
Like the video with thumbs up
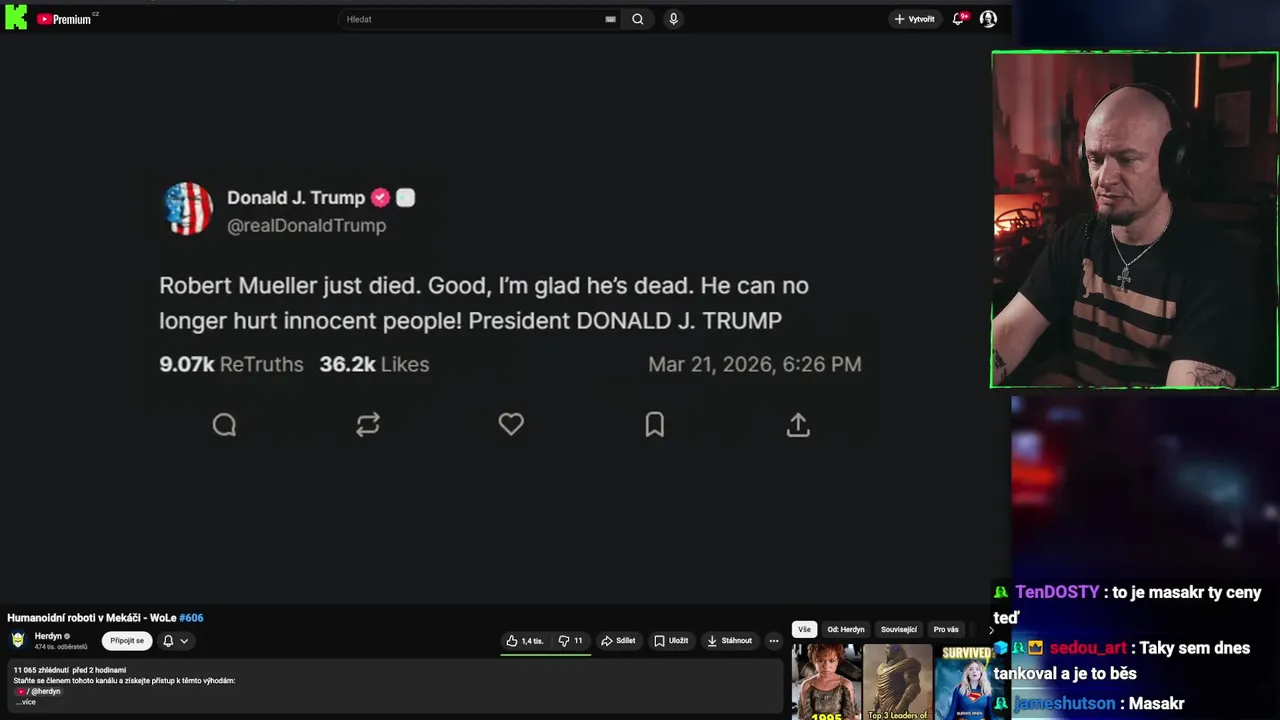(525, 641)
